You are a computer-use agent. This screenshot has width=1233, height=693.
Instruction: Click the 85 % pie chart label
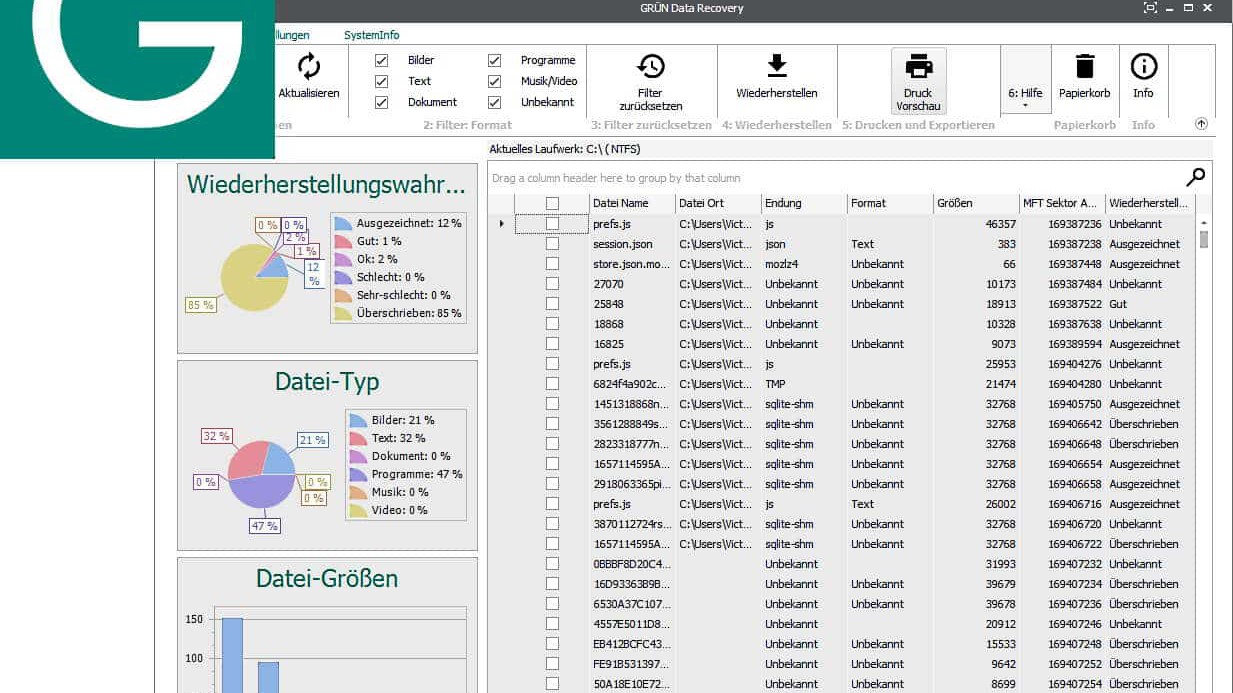click(x=200, y=305)
